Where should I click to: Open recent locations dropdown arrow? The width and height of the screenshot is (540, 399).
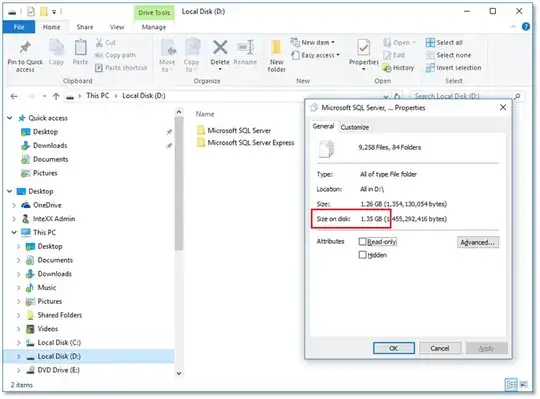click(44, 96)
